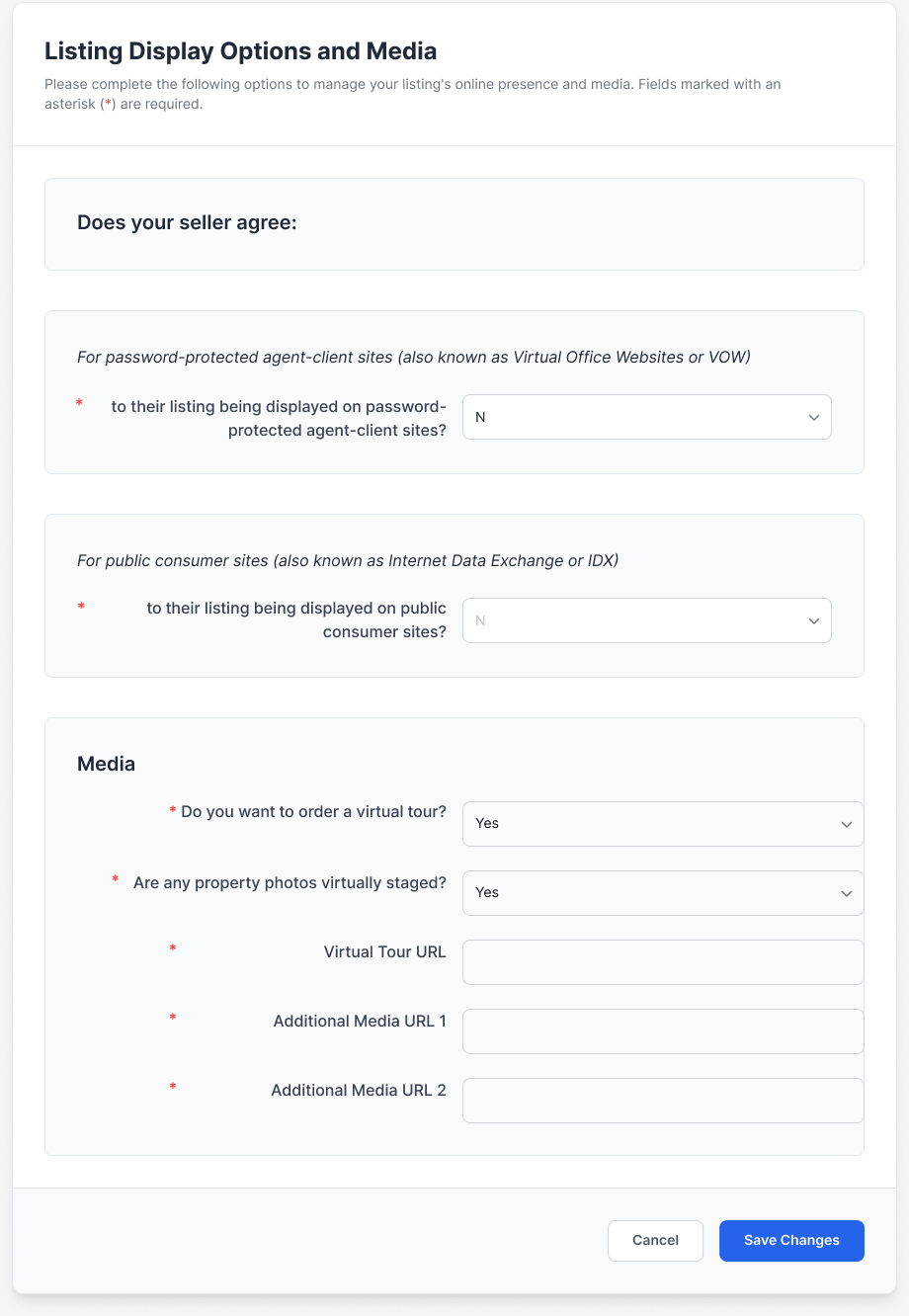909x1316 pixels.
Task: Click the 'Additional Media URL 1' label
Action: tap(360, 1022)
